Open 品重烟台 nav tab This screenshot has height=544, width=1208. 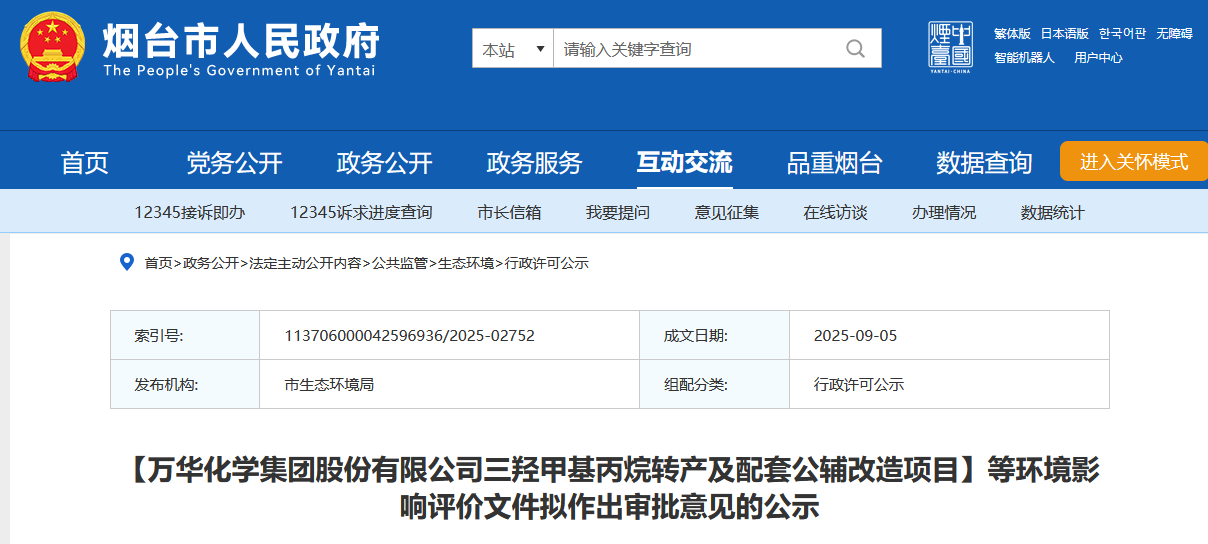click(835, 162)
